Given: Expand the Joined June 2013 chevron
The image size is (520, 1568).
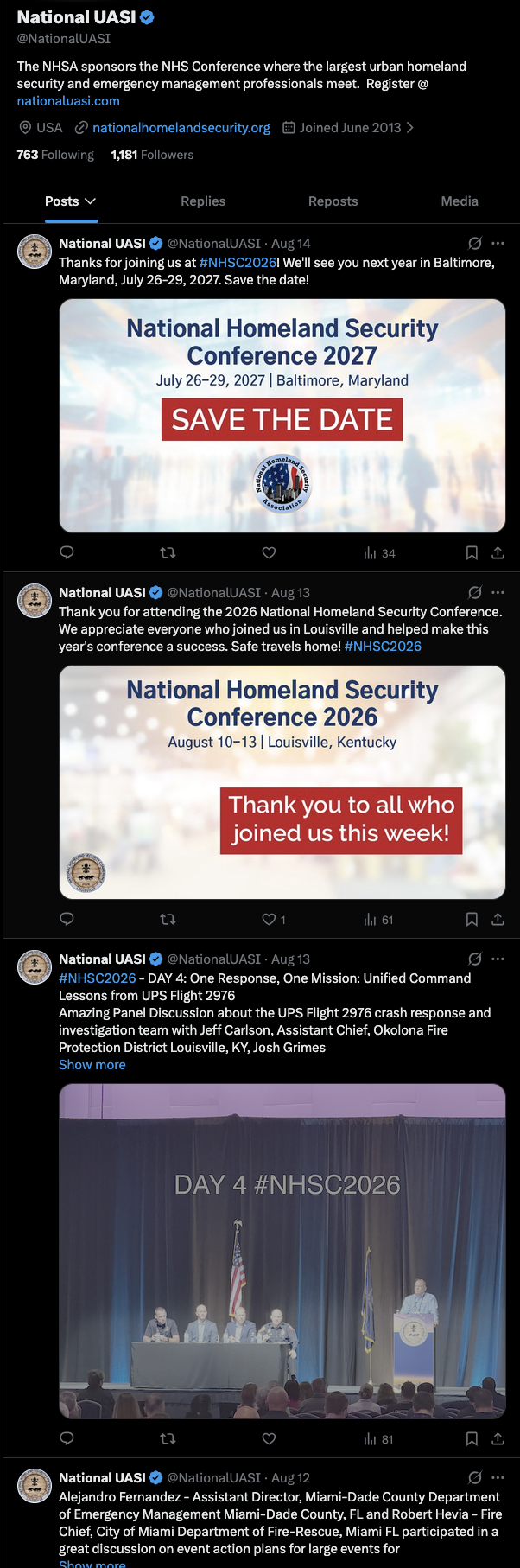Looking at the screenshot, I should [x=409, y=127].
